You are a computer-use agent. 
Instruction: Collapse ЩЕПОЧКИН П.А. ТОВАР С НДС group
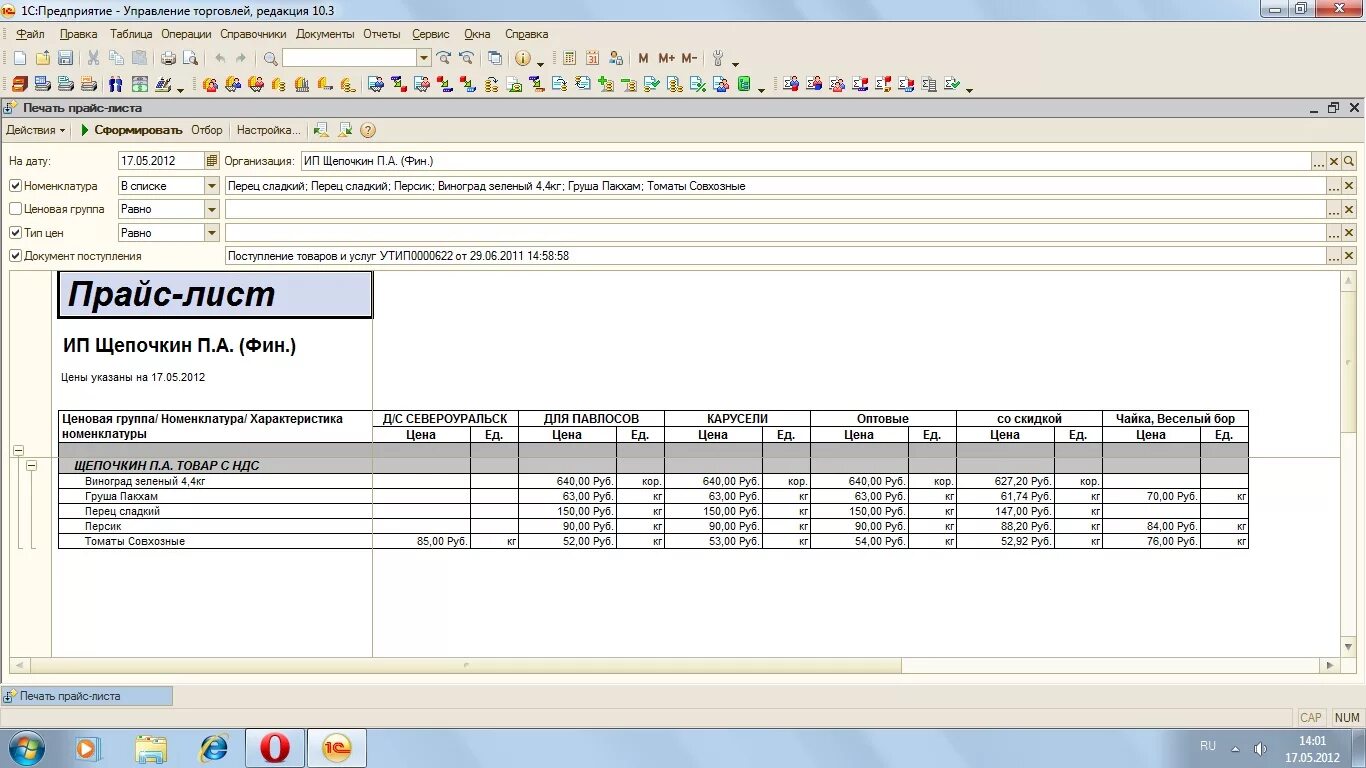point(32,466)
